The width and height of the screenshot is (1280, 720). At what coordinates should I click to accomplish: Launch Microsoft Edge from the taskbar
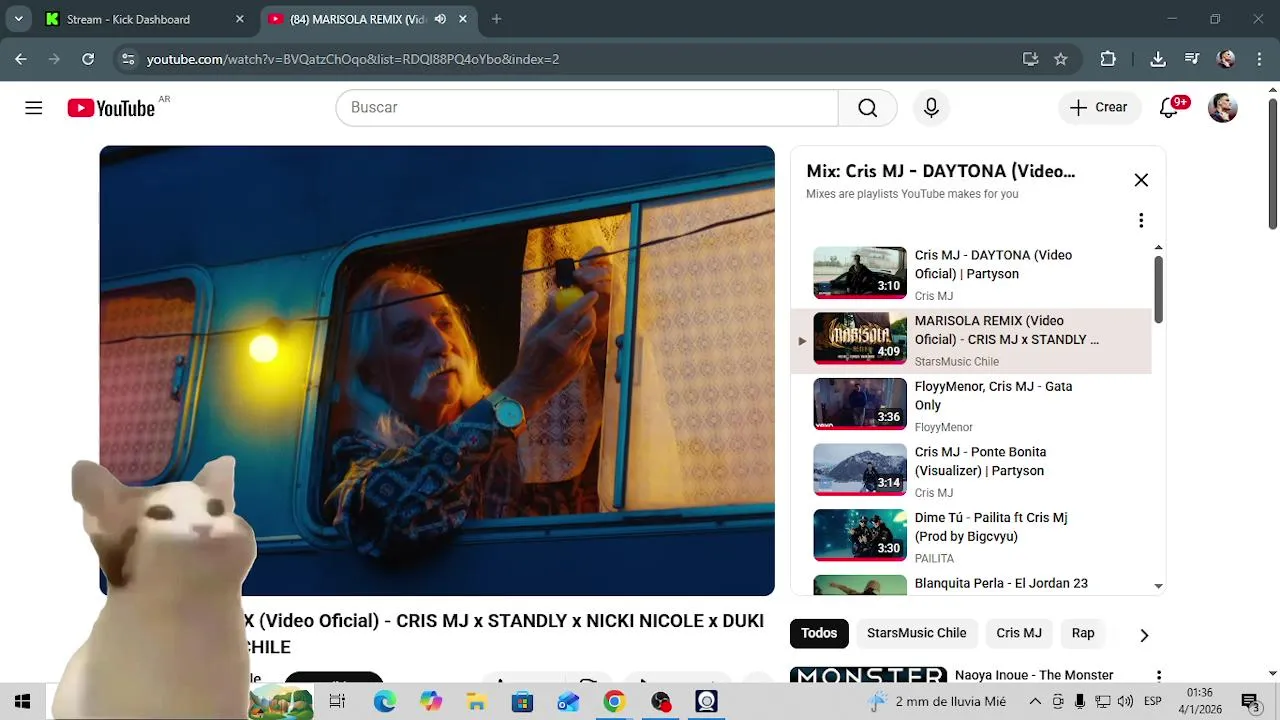tap(385, 701)
